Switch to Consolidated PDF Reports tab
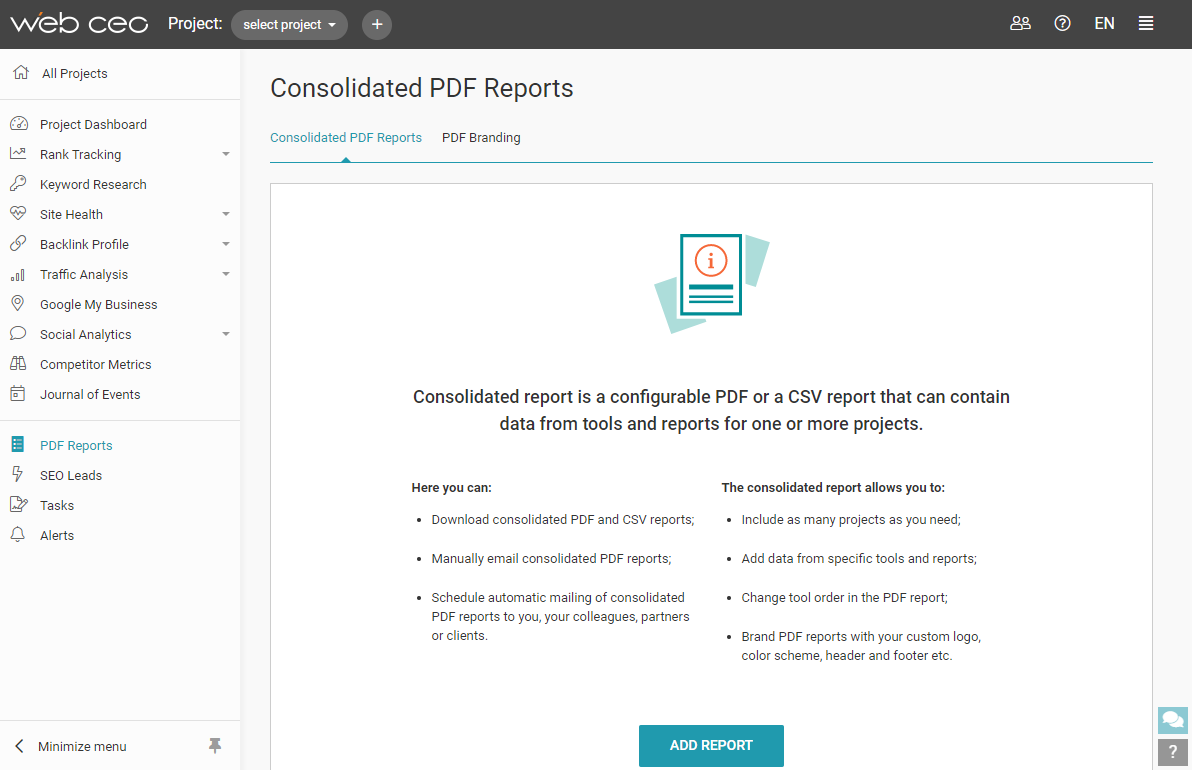This screenshot has width=1192, height=770. pos(346,138)
